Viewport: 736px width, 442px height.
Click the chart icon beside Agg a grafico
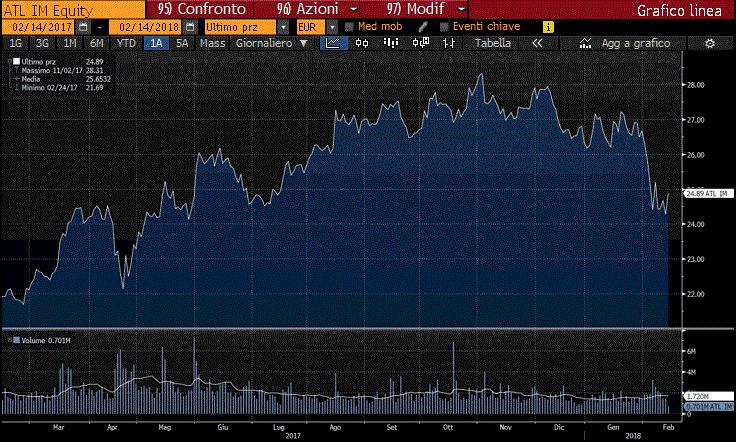tap(585, 43)
